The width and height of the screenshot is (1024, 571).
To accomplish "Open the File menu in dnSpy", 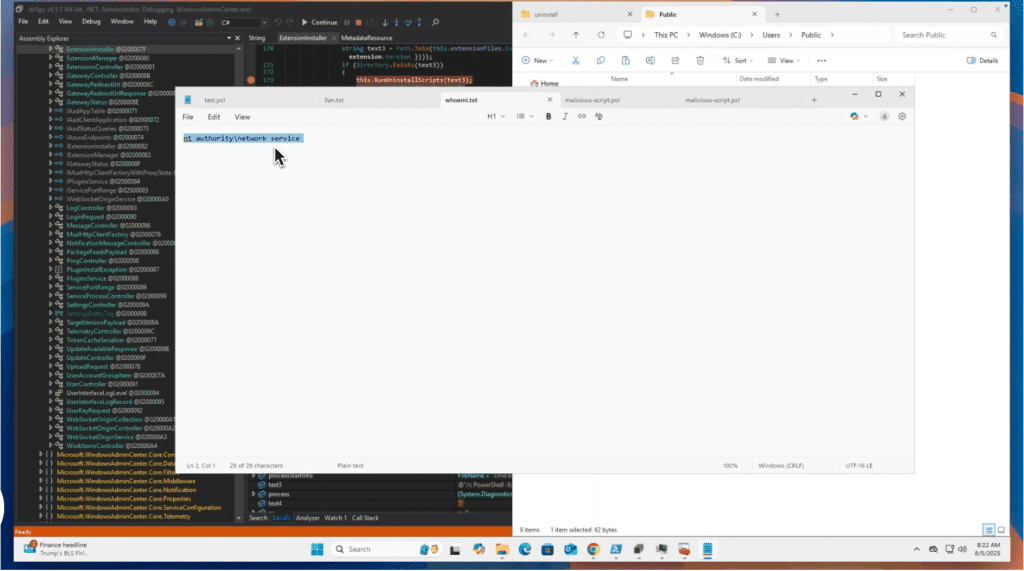I will [23, 22].
